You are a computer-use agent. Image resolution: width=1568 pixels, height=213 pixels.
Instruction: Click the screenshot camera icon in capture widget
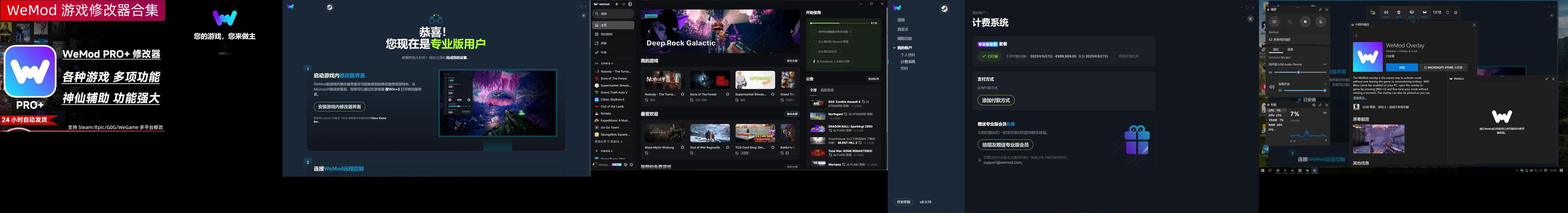coord(1274,21)
